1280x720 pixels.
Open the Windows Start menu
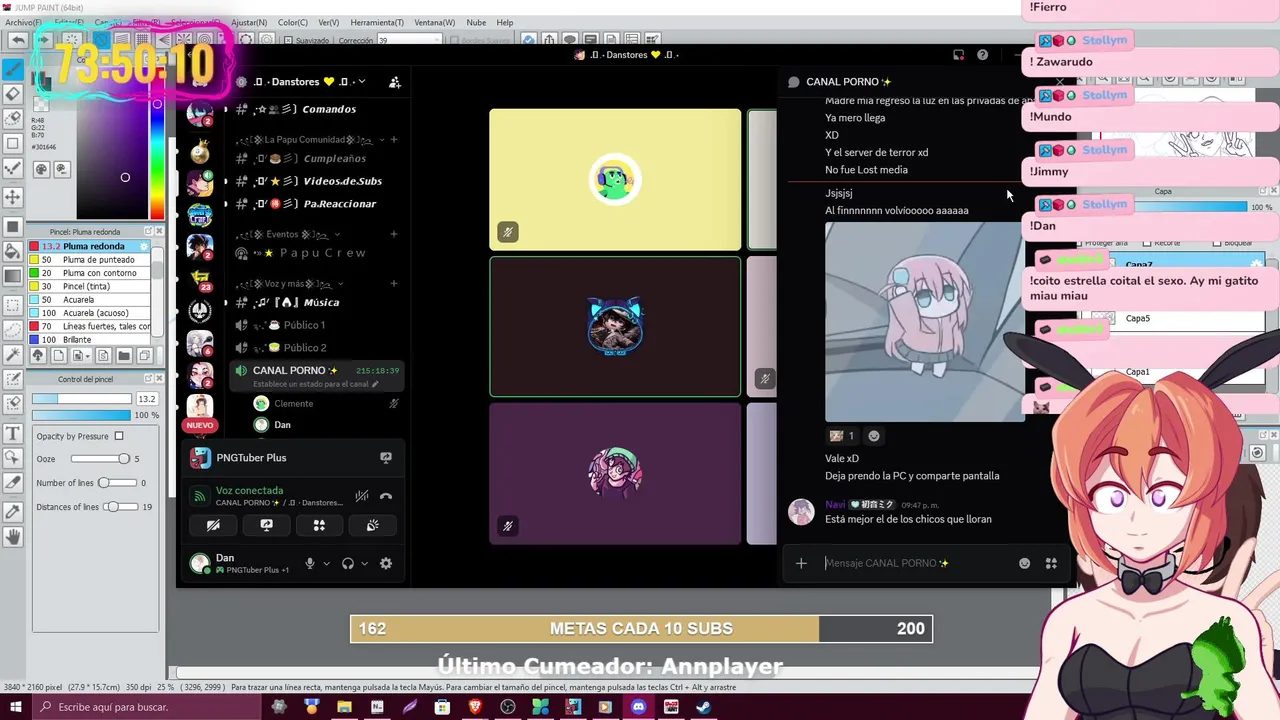(x=17, y=707)
